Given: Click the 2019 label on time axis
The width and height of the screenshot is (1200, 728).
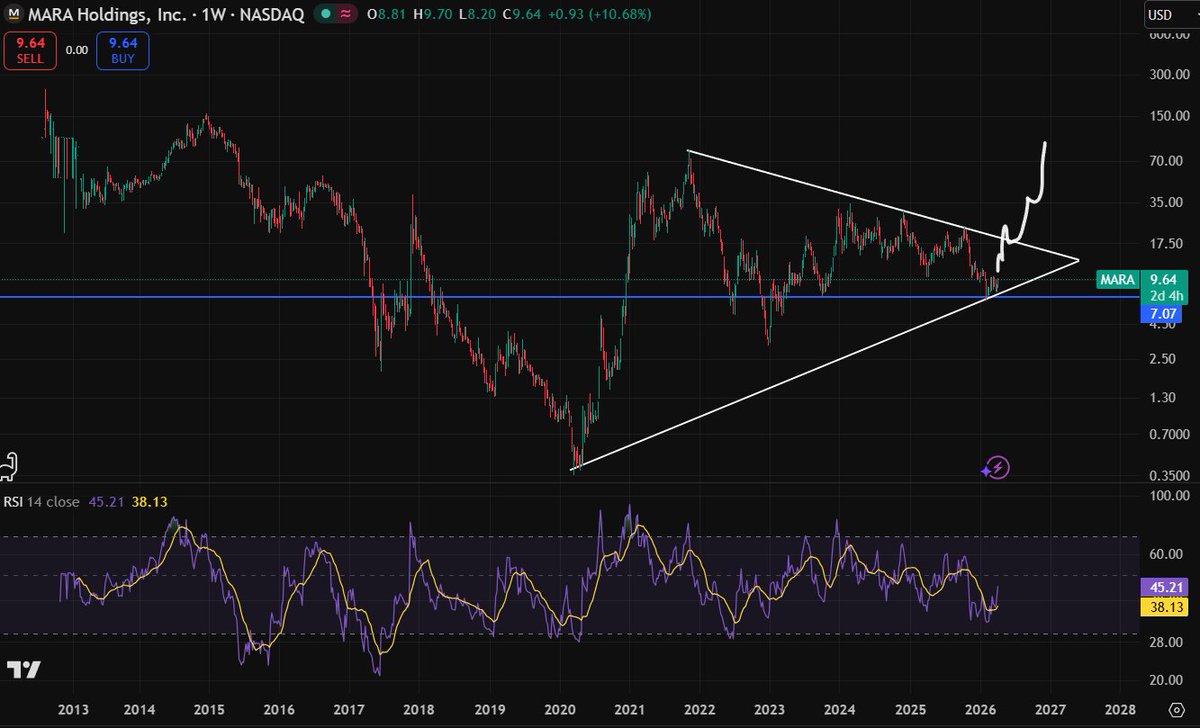Looking at the screenshot, I should (490, 710).
